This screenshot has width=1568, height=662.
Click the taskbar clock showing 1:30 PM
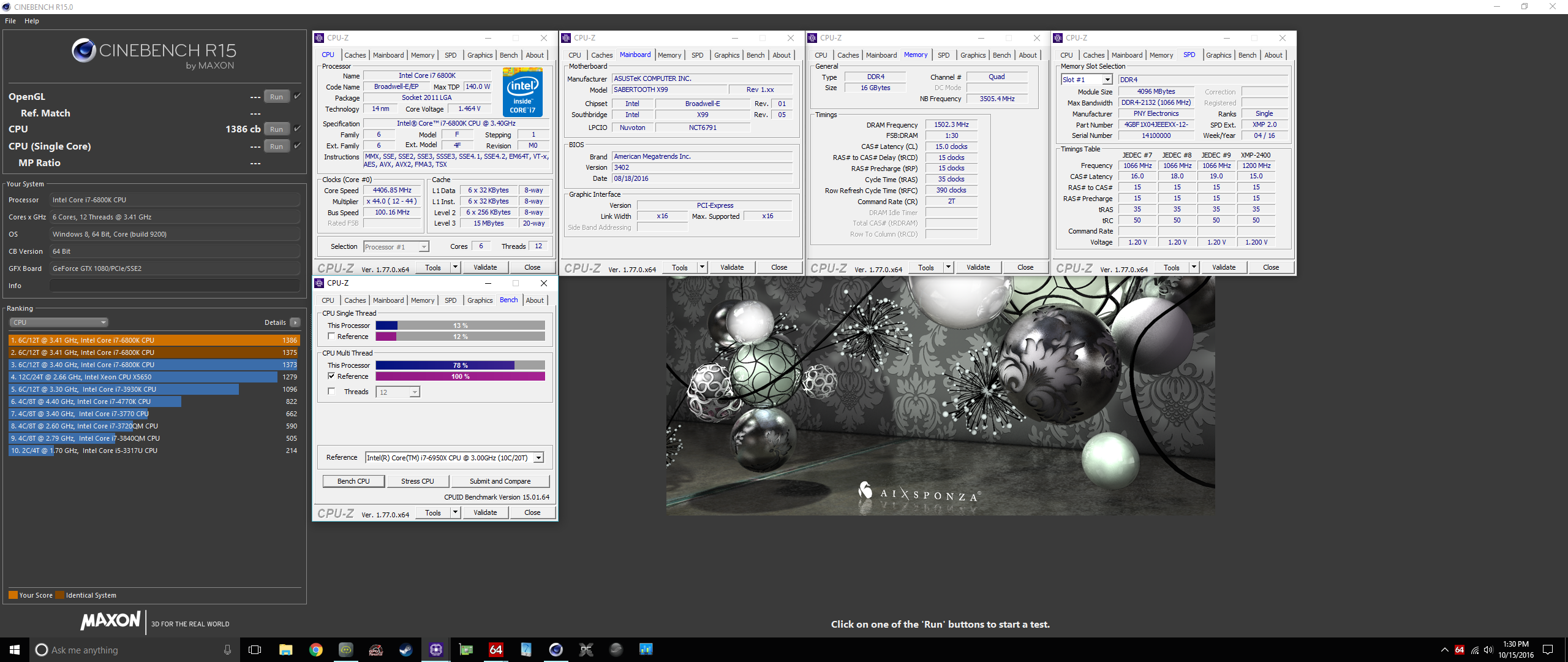coord(1515,650)
